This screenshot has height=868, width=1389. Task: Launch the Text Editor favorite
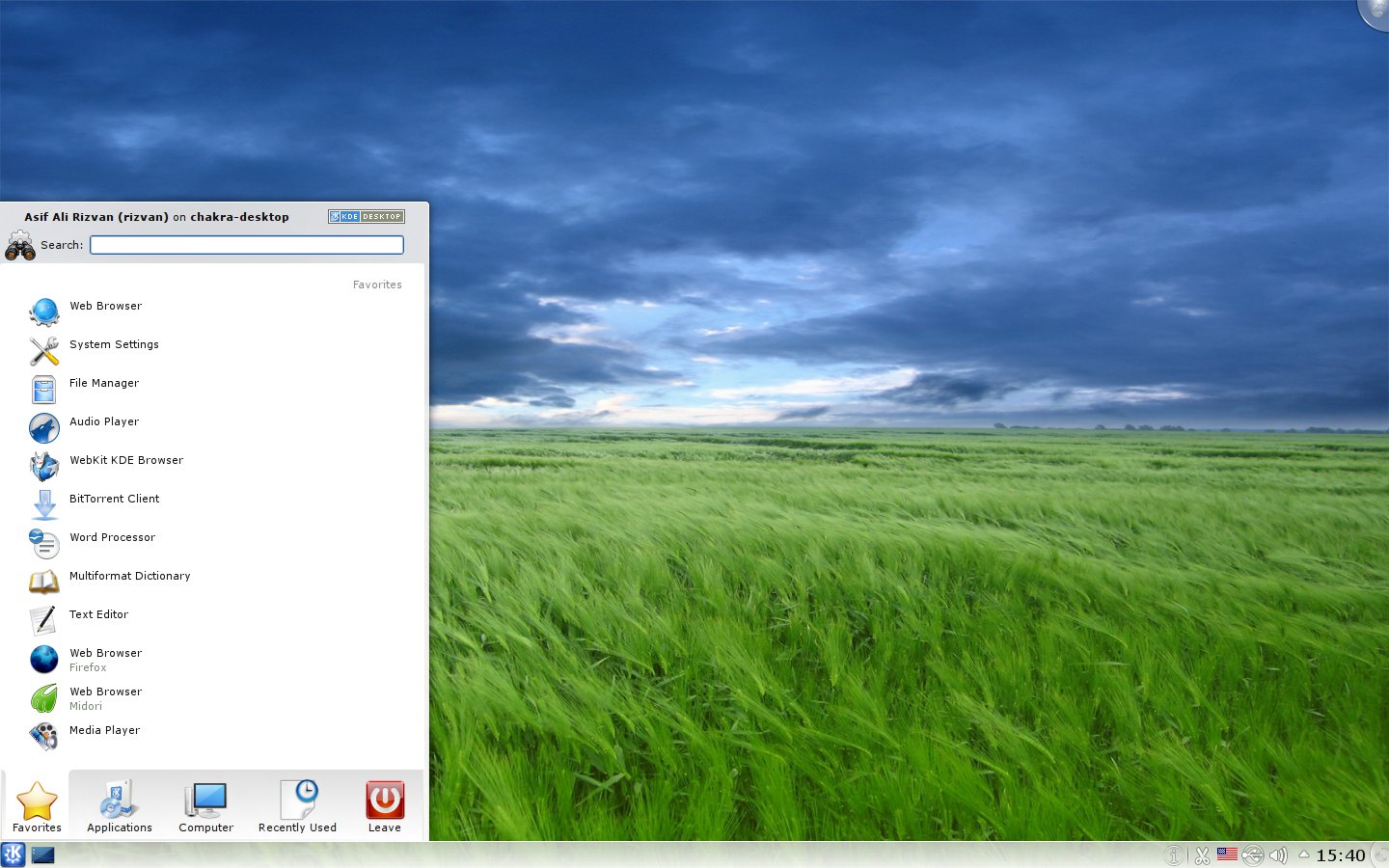pos(212,621)
